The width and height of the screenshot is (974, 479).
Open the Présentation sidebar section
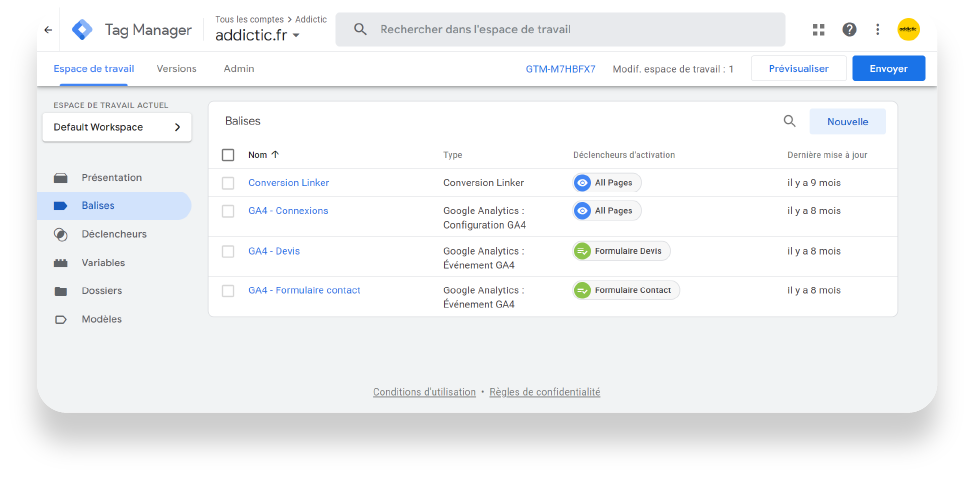111,177
